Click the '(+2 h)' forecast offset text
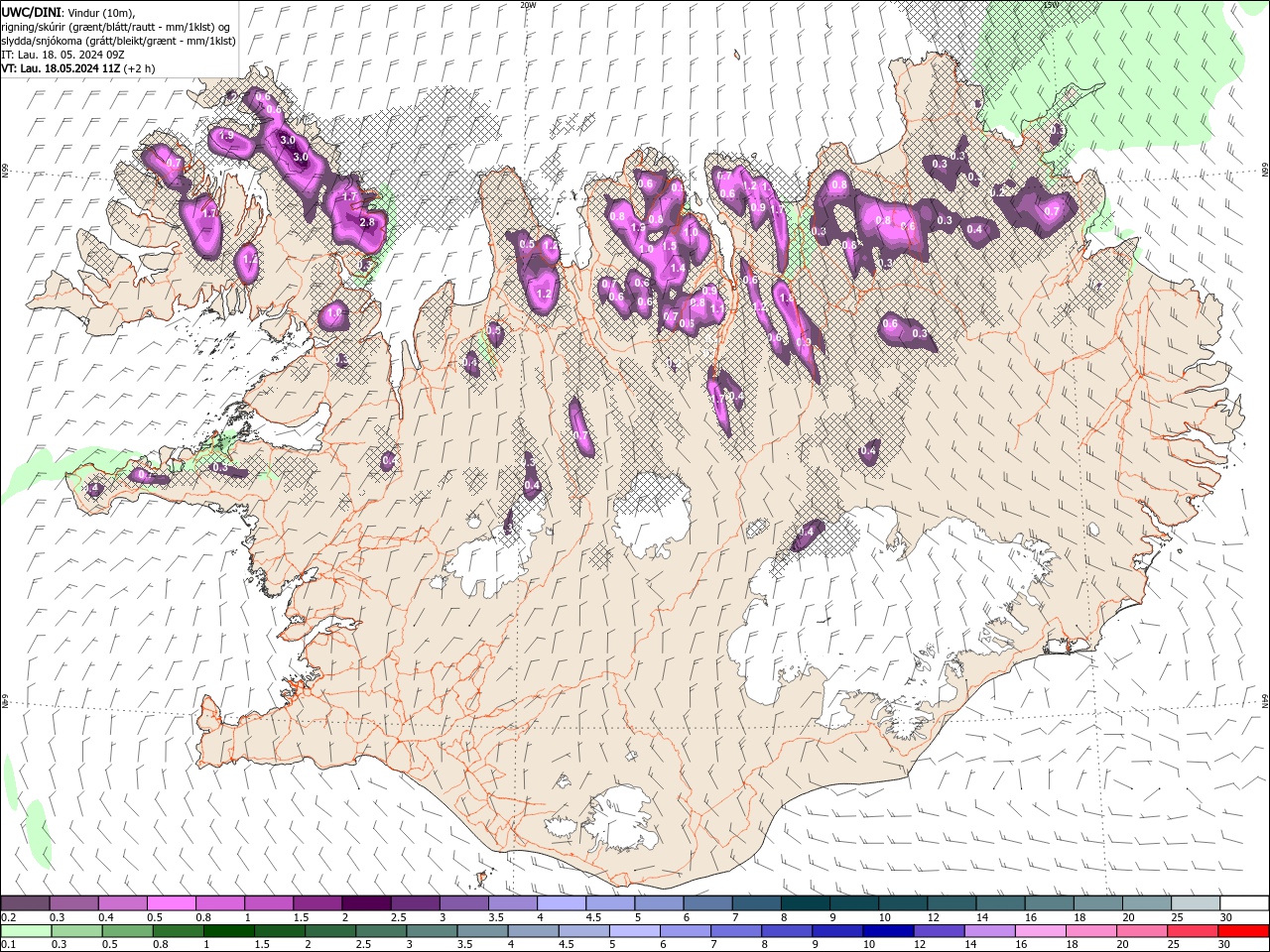Viewport: 1270px width, 952px height. click(139, 68)
